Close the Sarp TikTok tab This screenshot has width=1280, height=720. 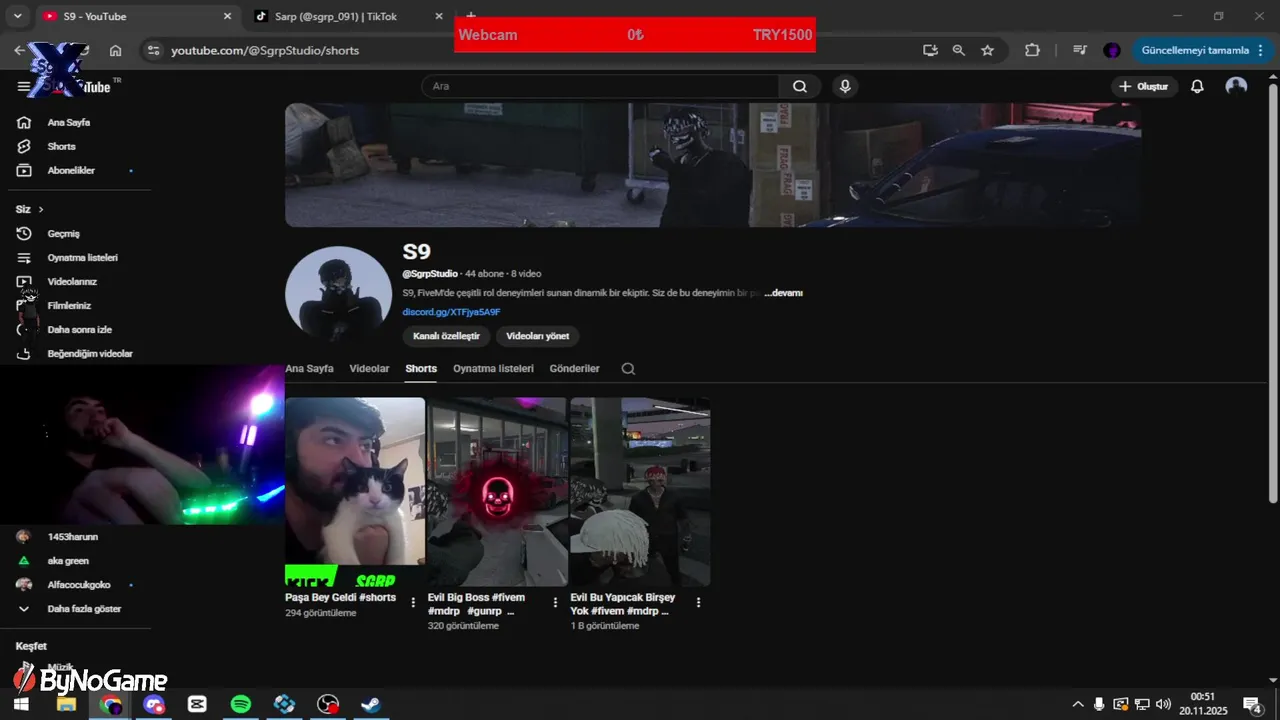439,16
